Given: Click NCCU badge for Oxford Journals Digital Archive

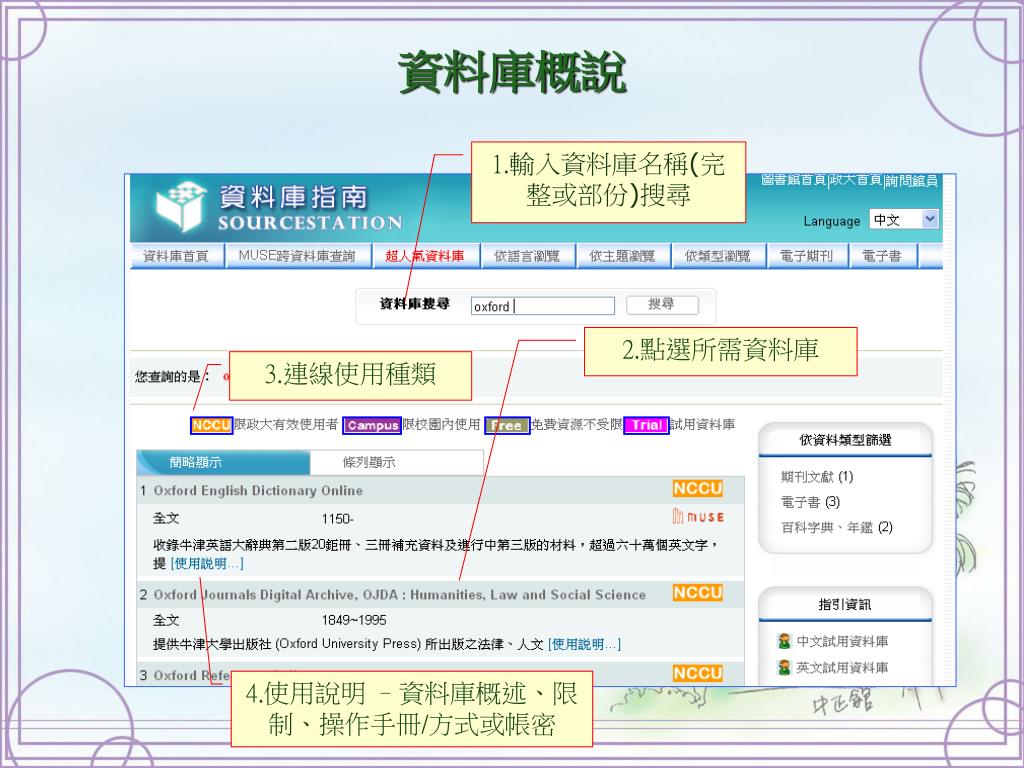Looking at the screenshot, I should coord(697,592).
